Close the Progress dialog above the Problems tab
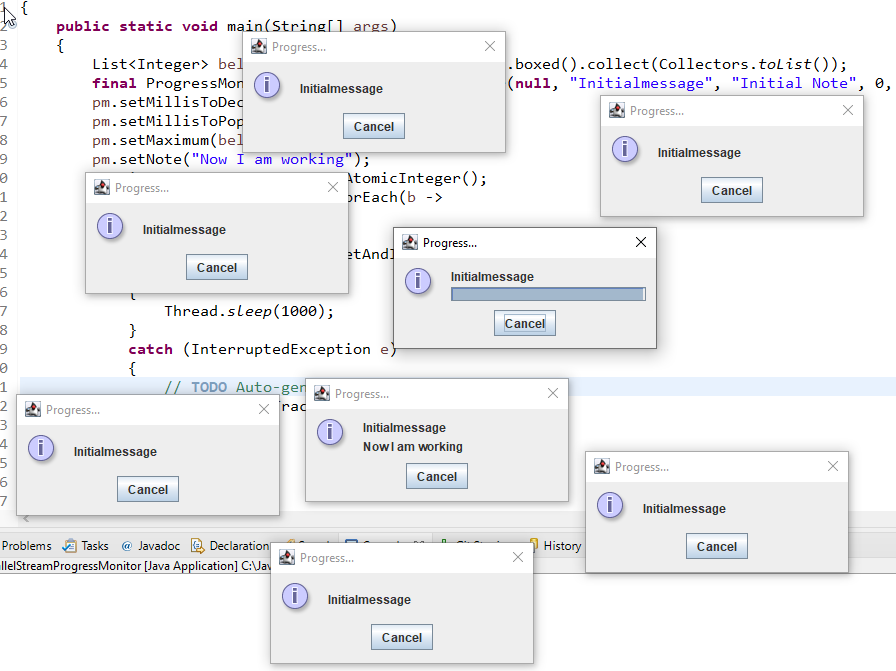Image resolution: width=896 pixels, height=671 pixels. pyautogui.click(x=263, y=409)
